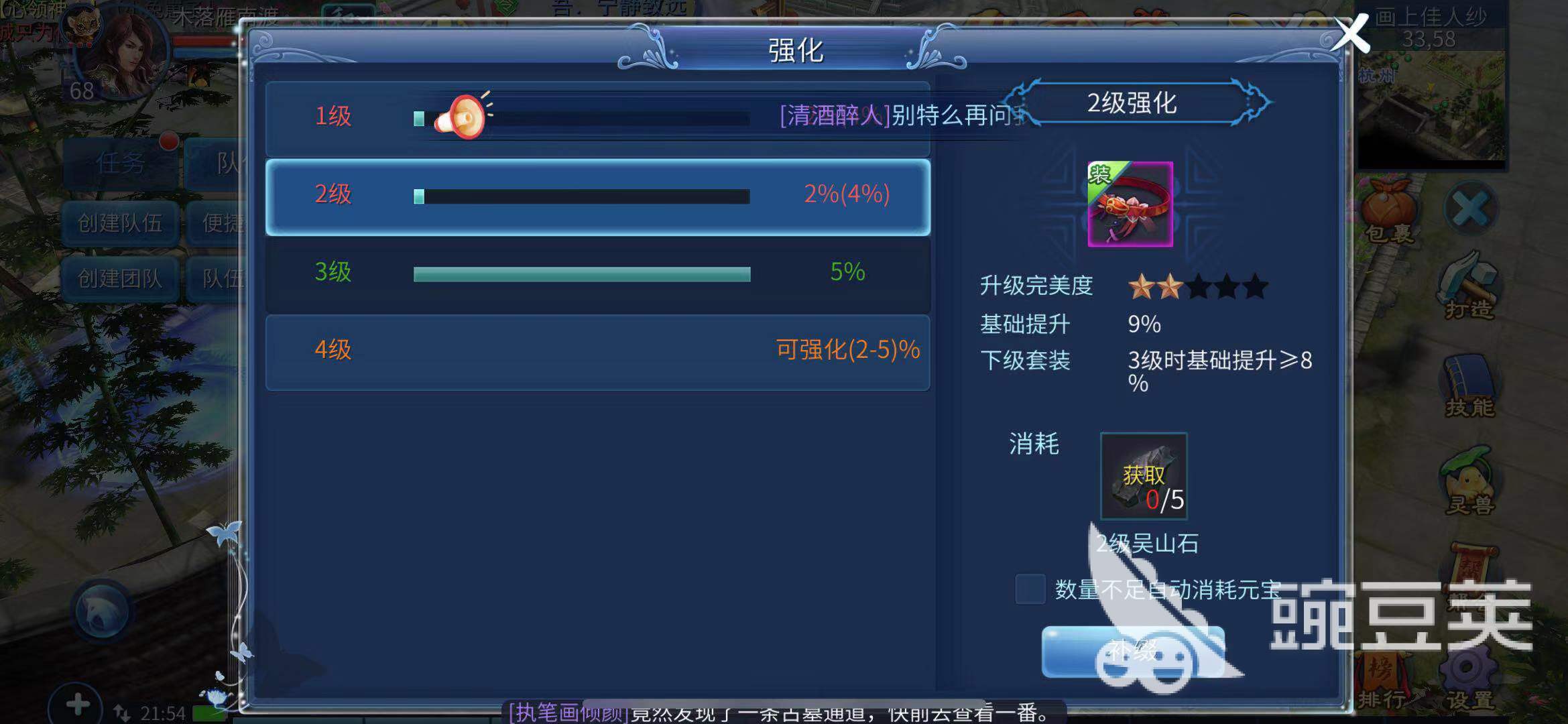Click the 补缀 blue button
Viewport: 1568px width, 724px height.
pyautogui.click(x=1133, y=652)
